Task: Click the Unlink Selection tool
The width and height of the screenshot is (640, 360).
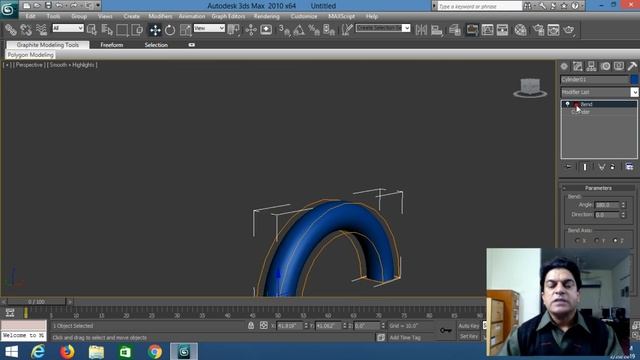Action: tap(26, 30)
